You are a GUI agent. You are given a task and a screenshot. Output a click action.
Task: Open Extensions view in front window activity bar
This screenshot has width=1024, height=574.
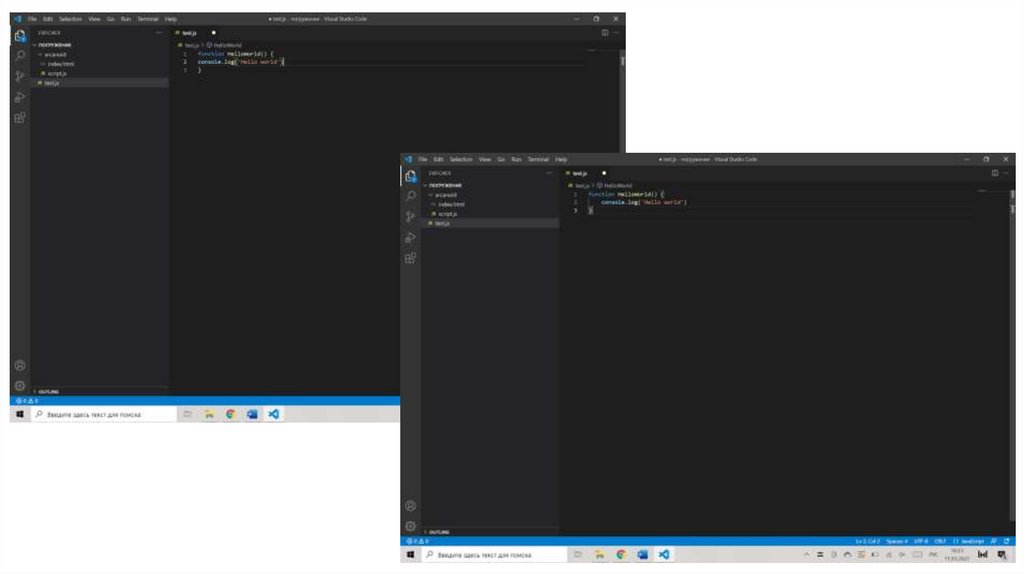coord(410,258)
